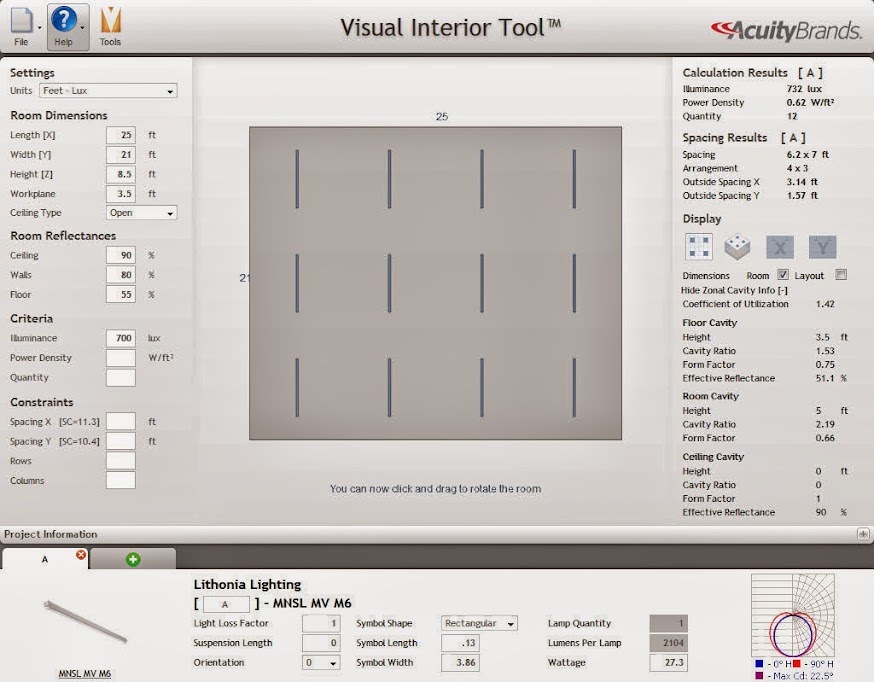Click the MNSL MV M6 link under thumbnail
This screenshot has width=874, height=682.
85,674
